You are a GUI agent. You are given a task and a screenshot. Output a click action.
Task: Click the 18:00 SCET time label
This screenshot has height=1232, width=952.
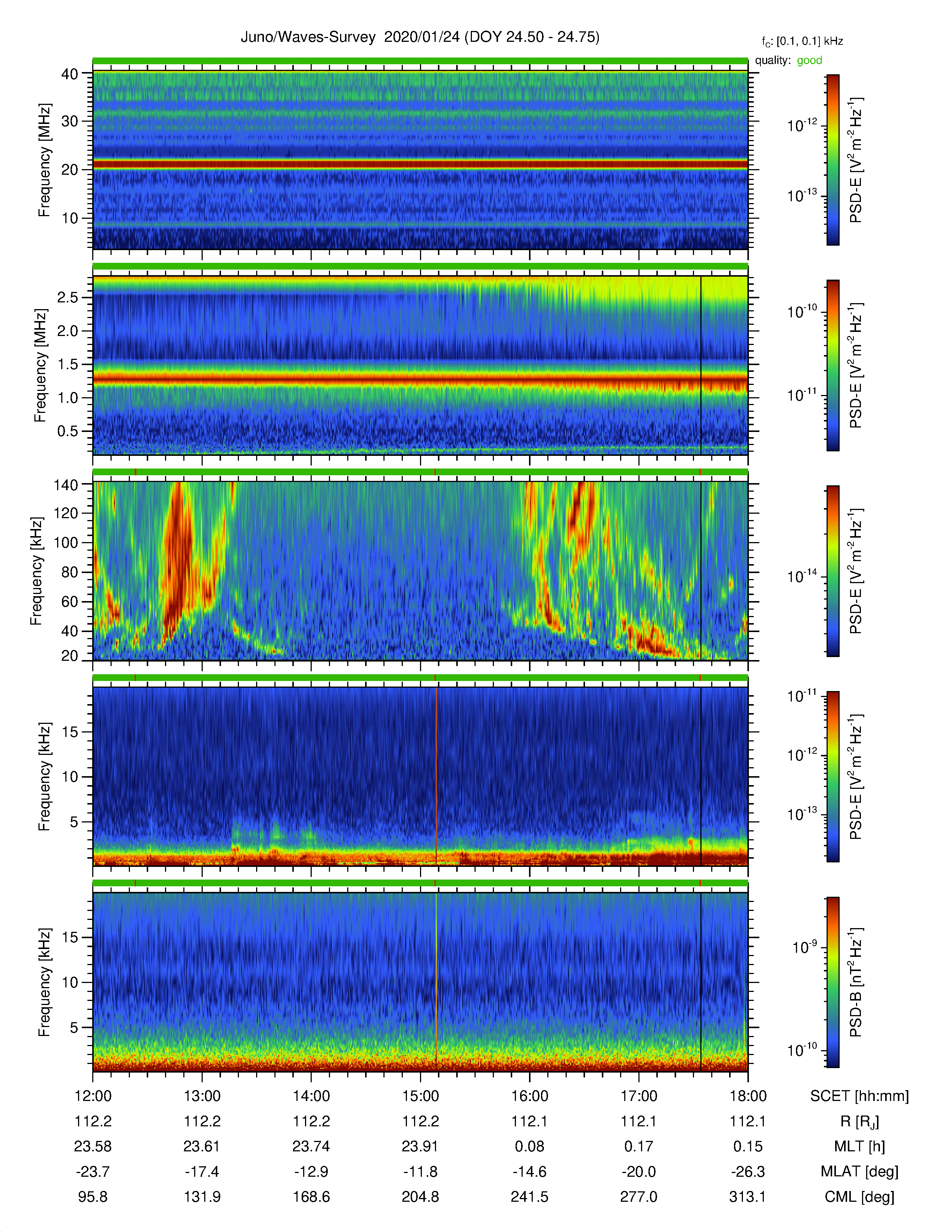(x=748, y=1096)
